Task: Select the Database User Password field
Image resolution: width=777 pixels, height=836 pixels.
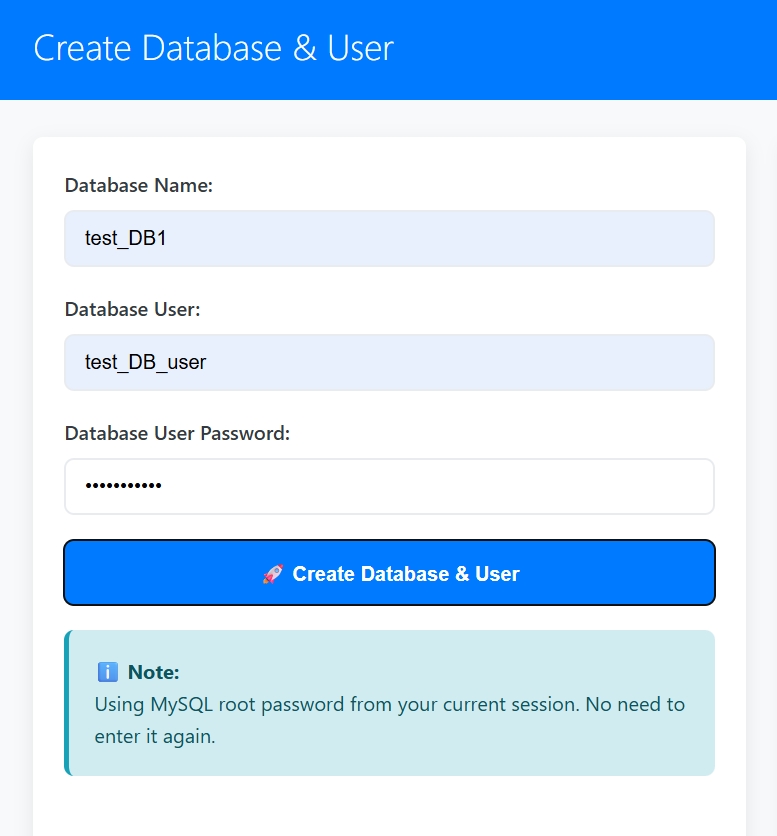Action: (389, 486)
